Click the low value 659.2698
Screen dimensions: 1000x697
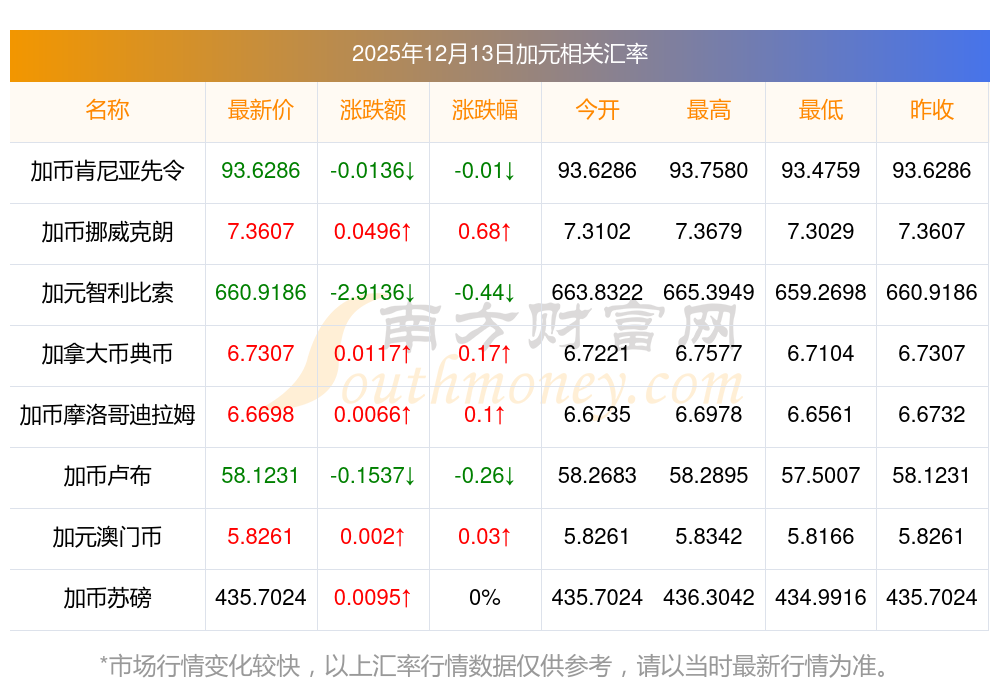(x=820, y=293)
